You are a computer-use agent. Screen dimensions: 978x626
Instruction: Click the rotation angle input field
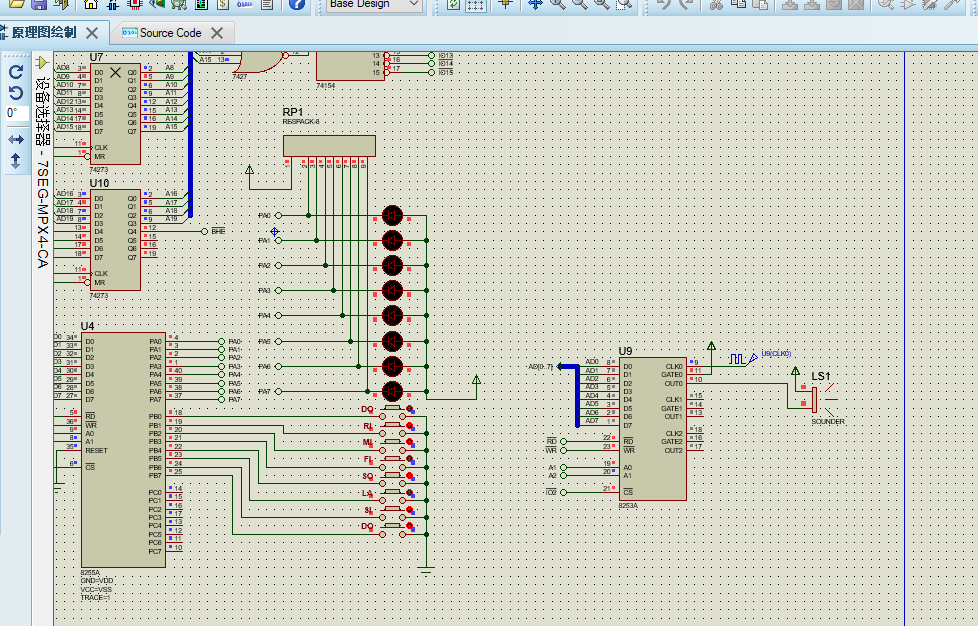[x=17, y=113]
